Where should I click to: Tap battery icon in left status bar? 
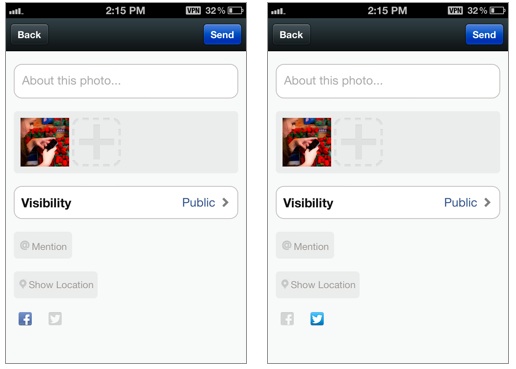(236, 11)
